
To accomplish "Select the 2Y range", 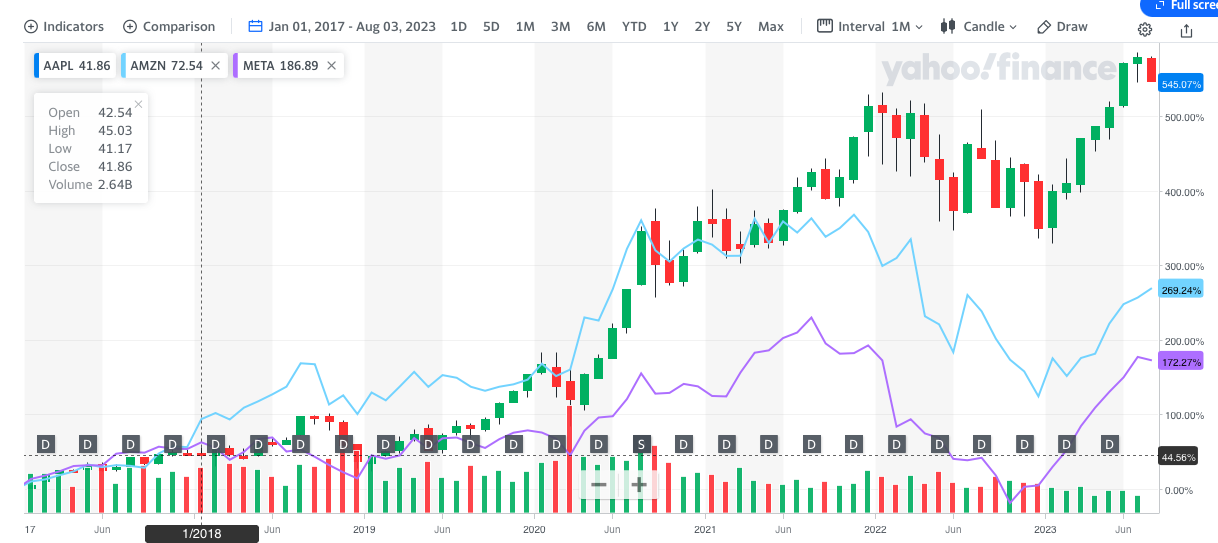I will (702, 26).
